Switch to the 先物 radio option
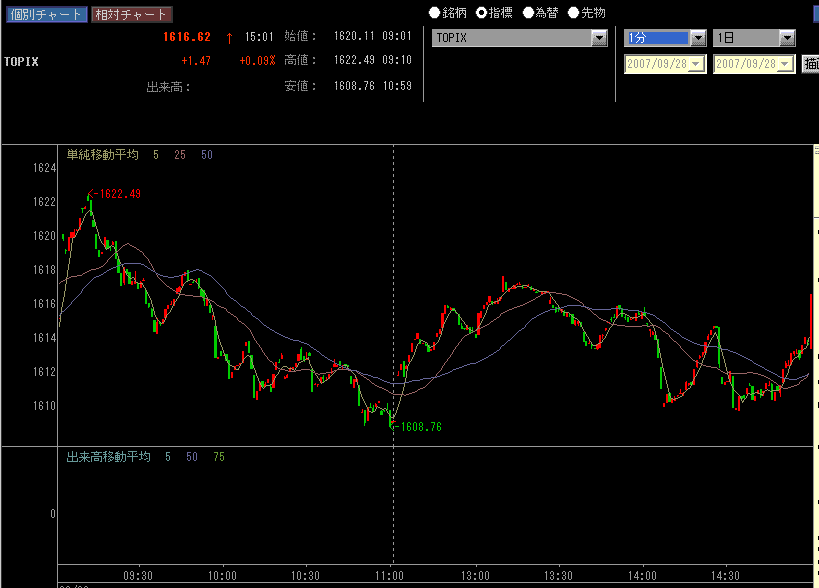Image resolution: width=819 pixels, height=588 pixels. 573,13
